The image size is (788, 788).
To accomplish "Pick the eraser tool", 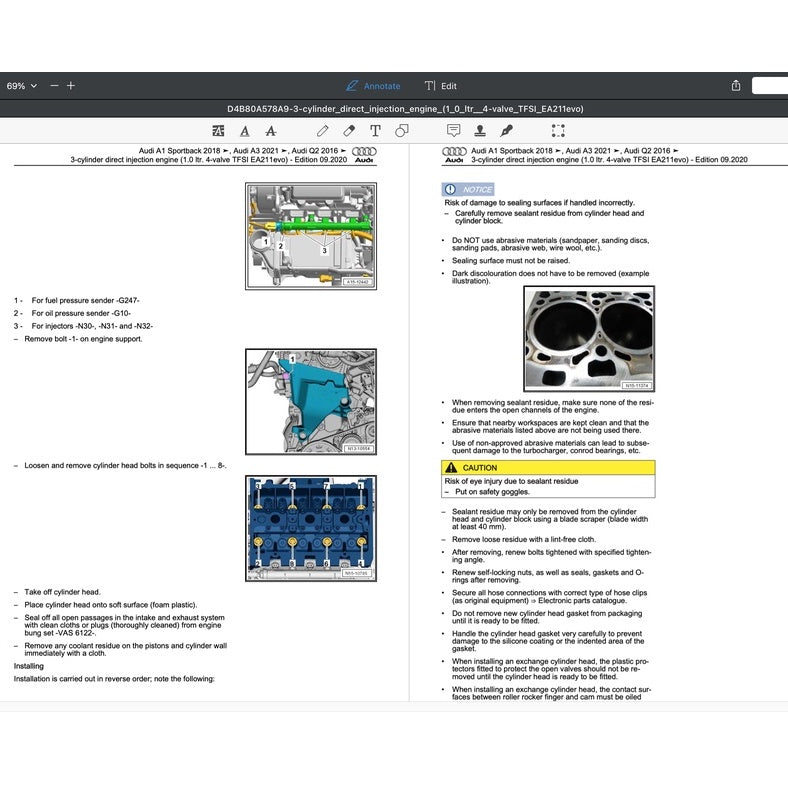I will (x=349, y=130).
